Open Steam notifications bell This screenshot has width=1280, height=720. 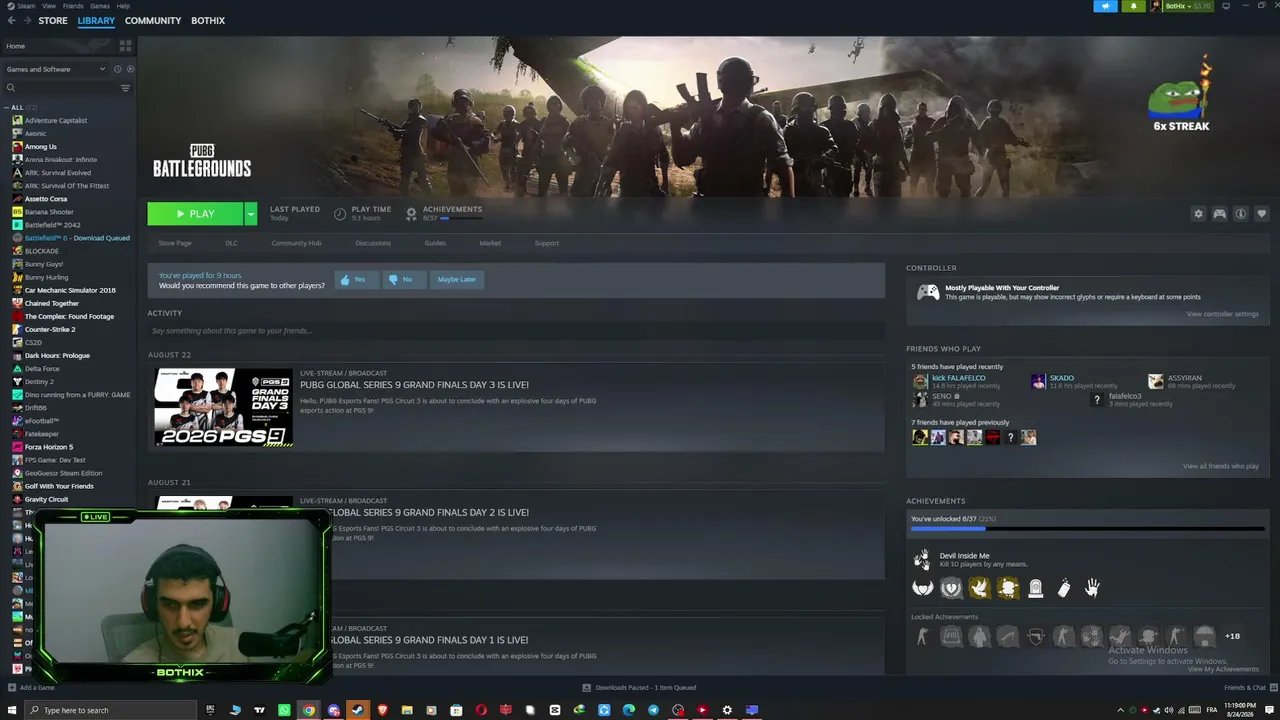(1133, 6)
